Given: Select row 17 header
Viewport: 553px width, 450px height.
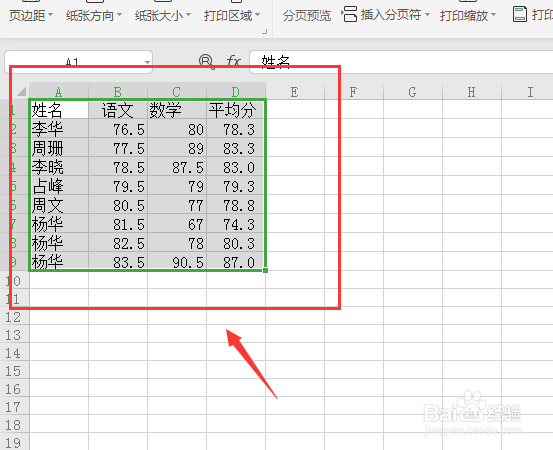Looking at the screenshot, I should tap(14, 407).
